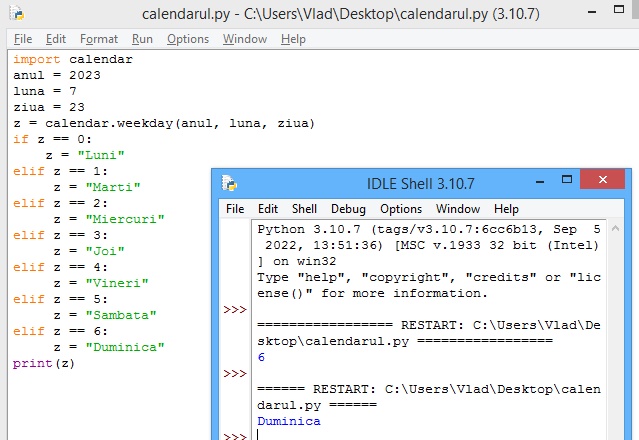Open the Run menu in the editor
Viewport: 639px width, 440px height.
point(142,39)
